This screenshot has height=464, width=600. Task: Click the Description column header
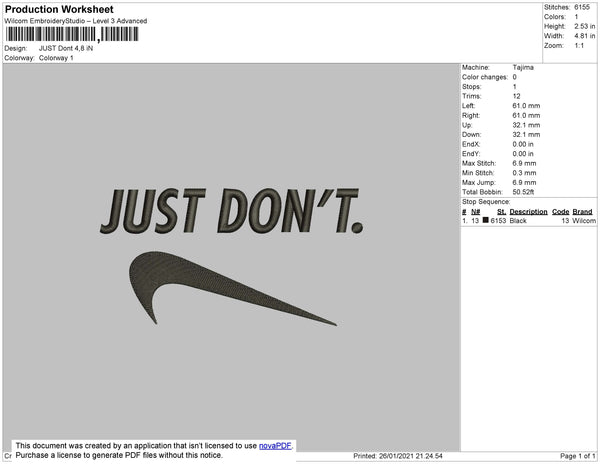pyautogui.click(x=528, y=212)
